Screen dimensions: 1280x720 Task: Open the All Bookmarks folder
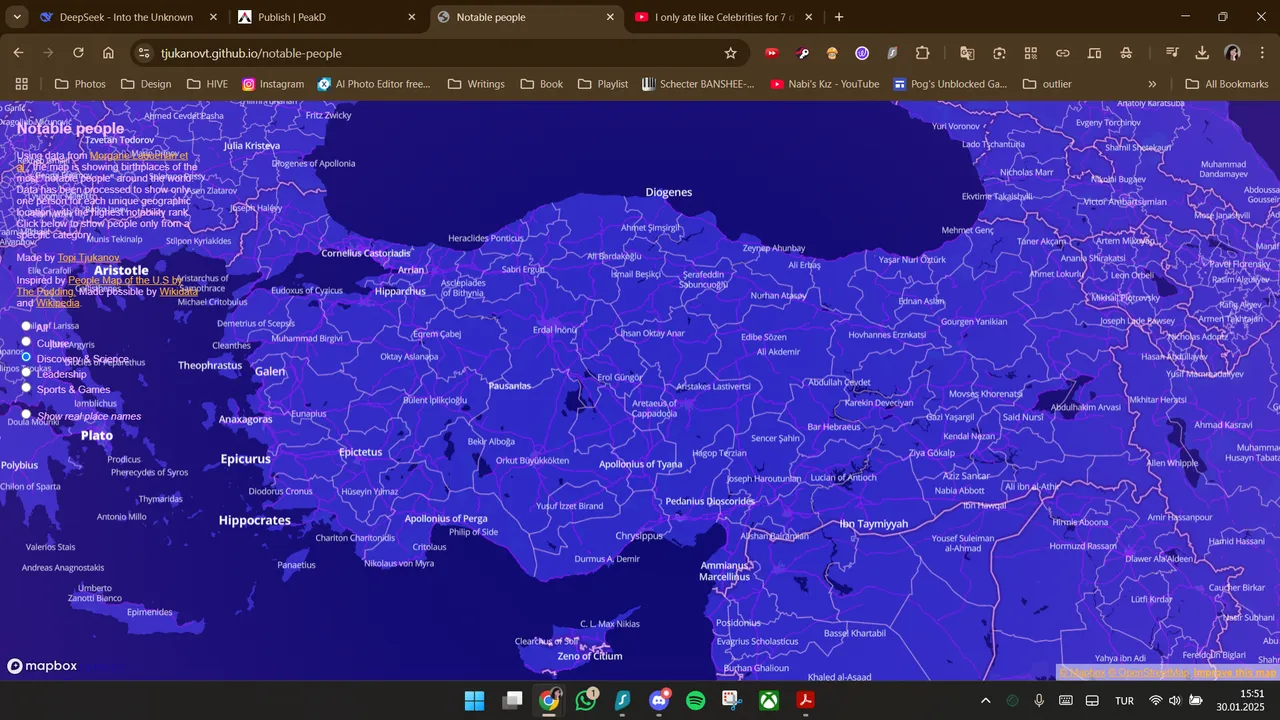[x=1227, y=84]
